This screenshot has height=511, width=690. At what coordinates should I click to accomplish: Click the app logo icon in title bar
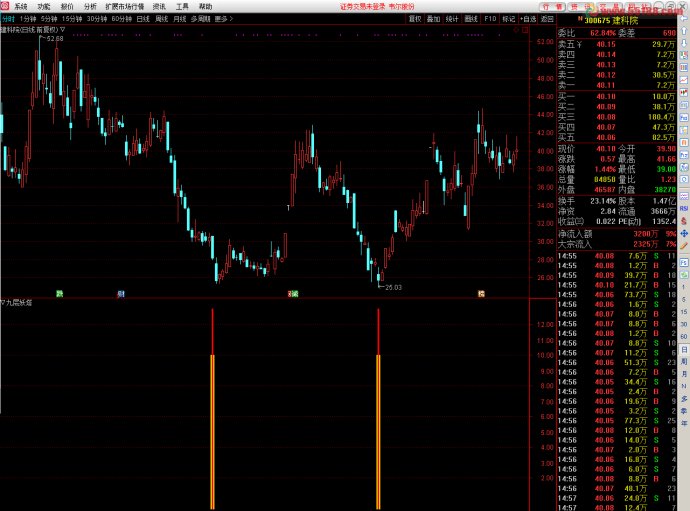coord(4,6)
